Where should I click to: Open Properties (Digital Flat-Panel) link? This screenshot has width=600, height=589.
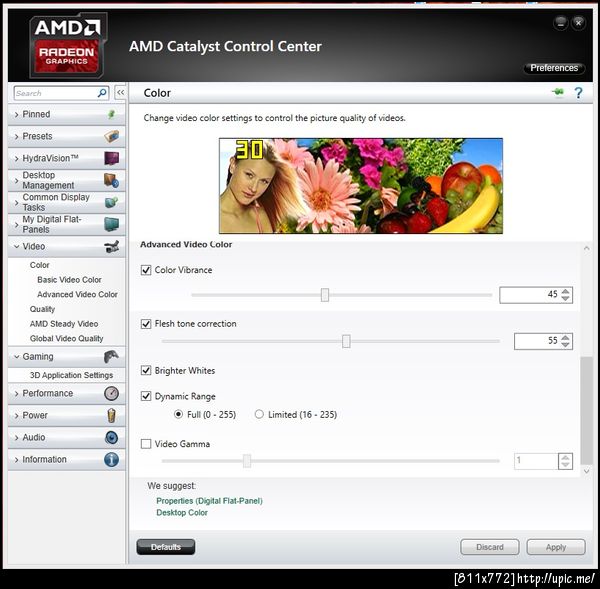coord(209,501)
